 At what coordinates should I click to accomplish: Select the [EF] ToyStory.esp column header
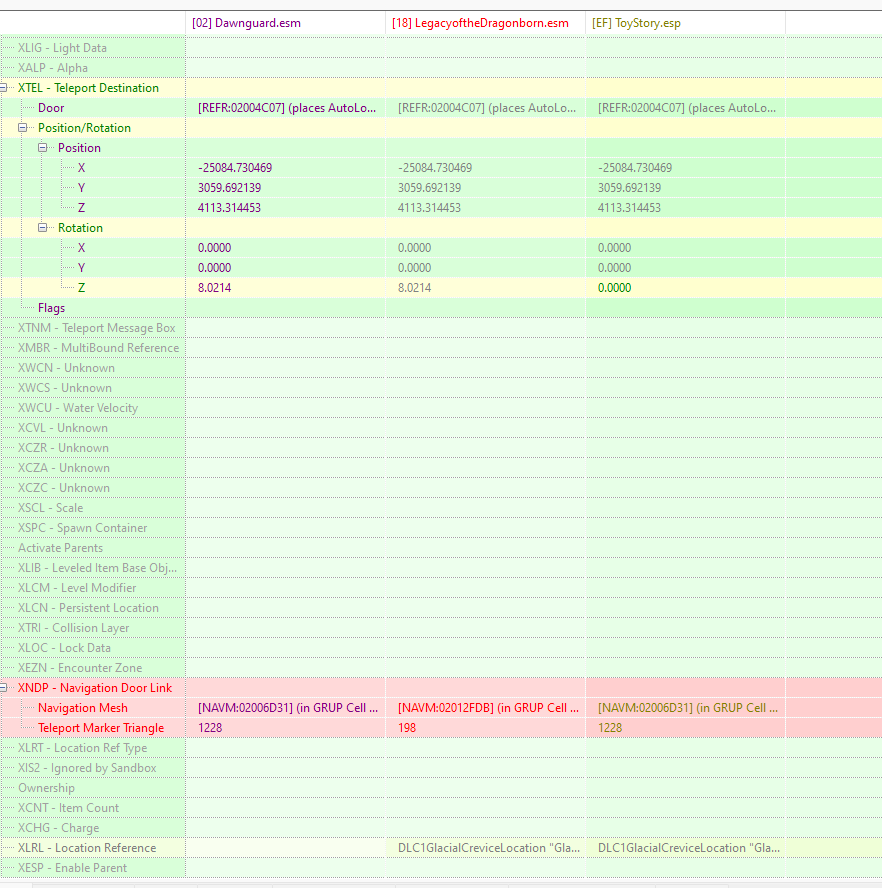tap(685, 23)
